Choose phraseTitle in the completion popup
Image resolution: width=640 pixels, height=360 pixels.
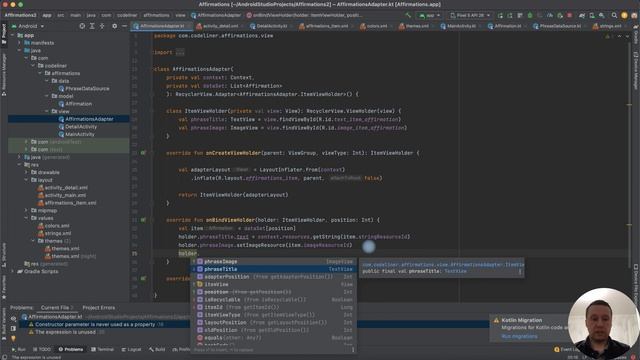[273, 269]
